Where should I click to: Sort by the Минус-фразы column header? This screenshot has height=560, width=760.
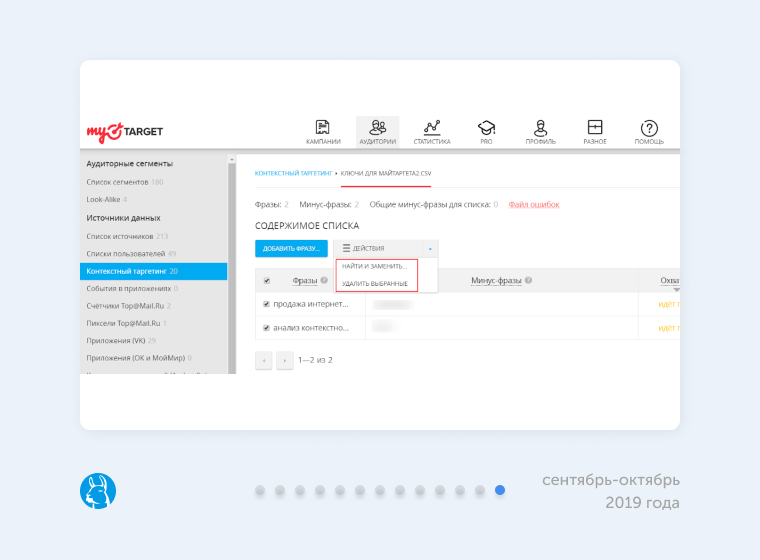click(496, 280)
